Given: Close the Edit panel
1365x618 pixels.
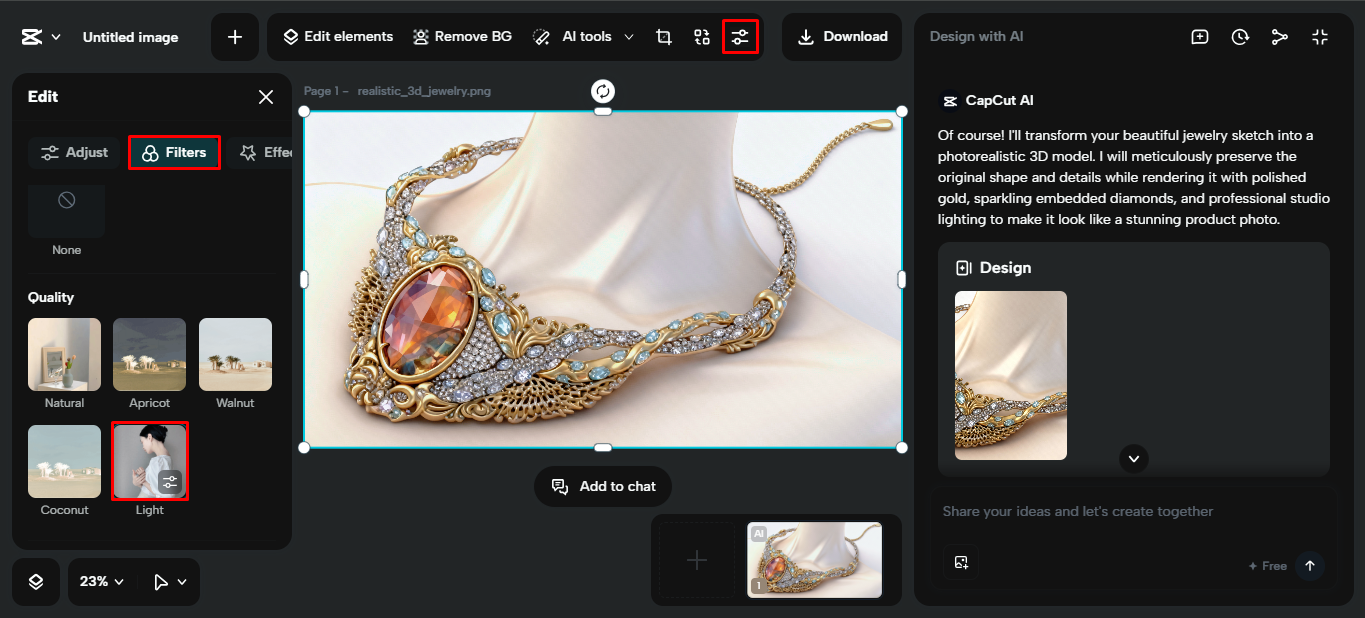Looking at the screenshot, I should coord(266,97).
